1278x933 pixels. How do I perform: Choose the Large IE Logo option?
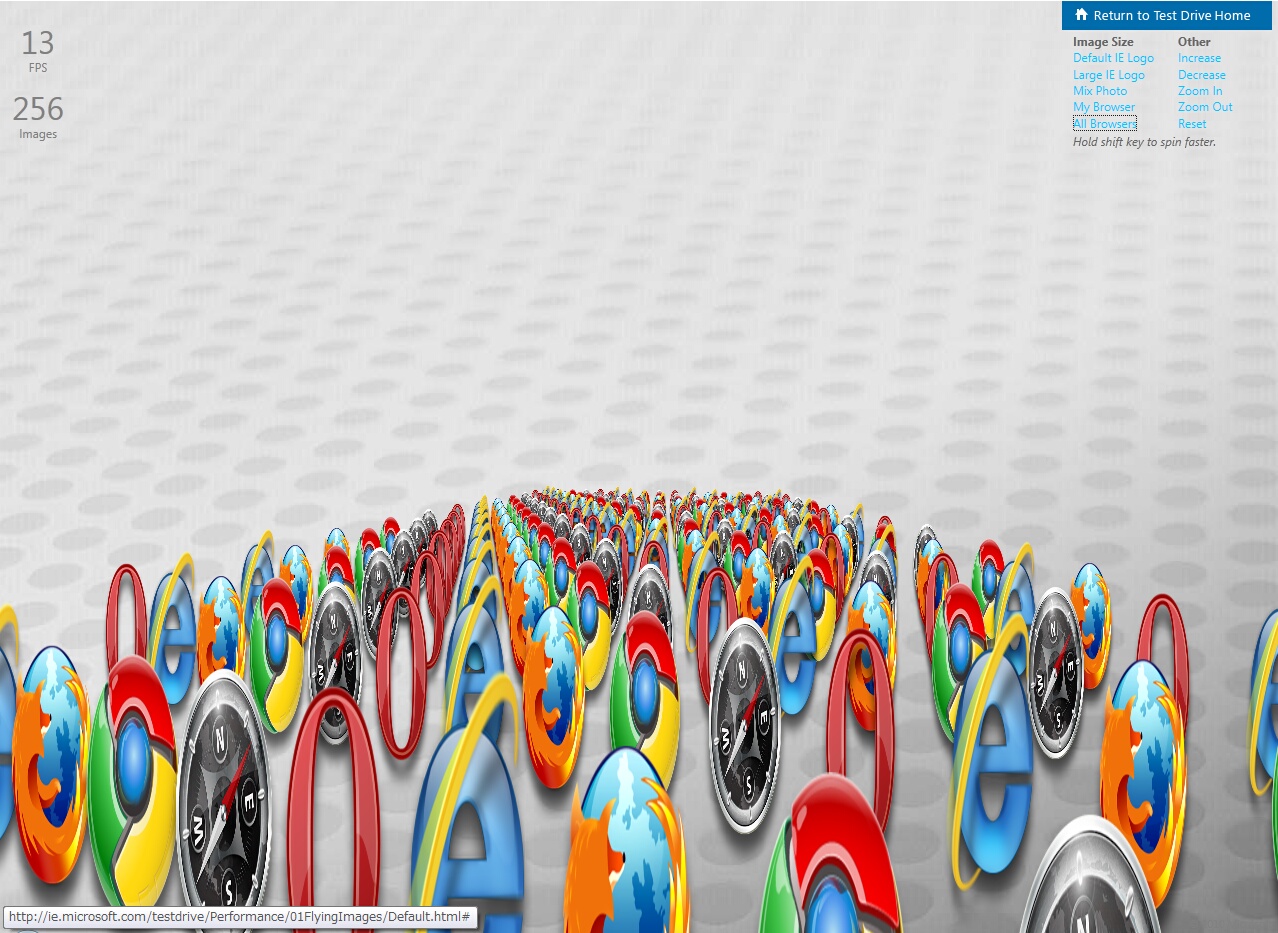[x=1109, y=75]
